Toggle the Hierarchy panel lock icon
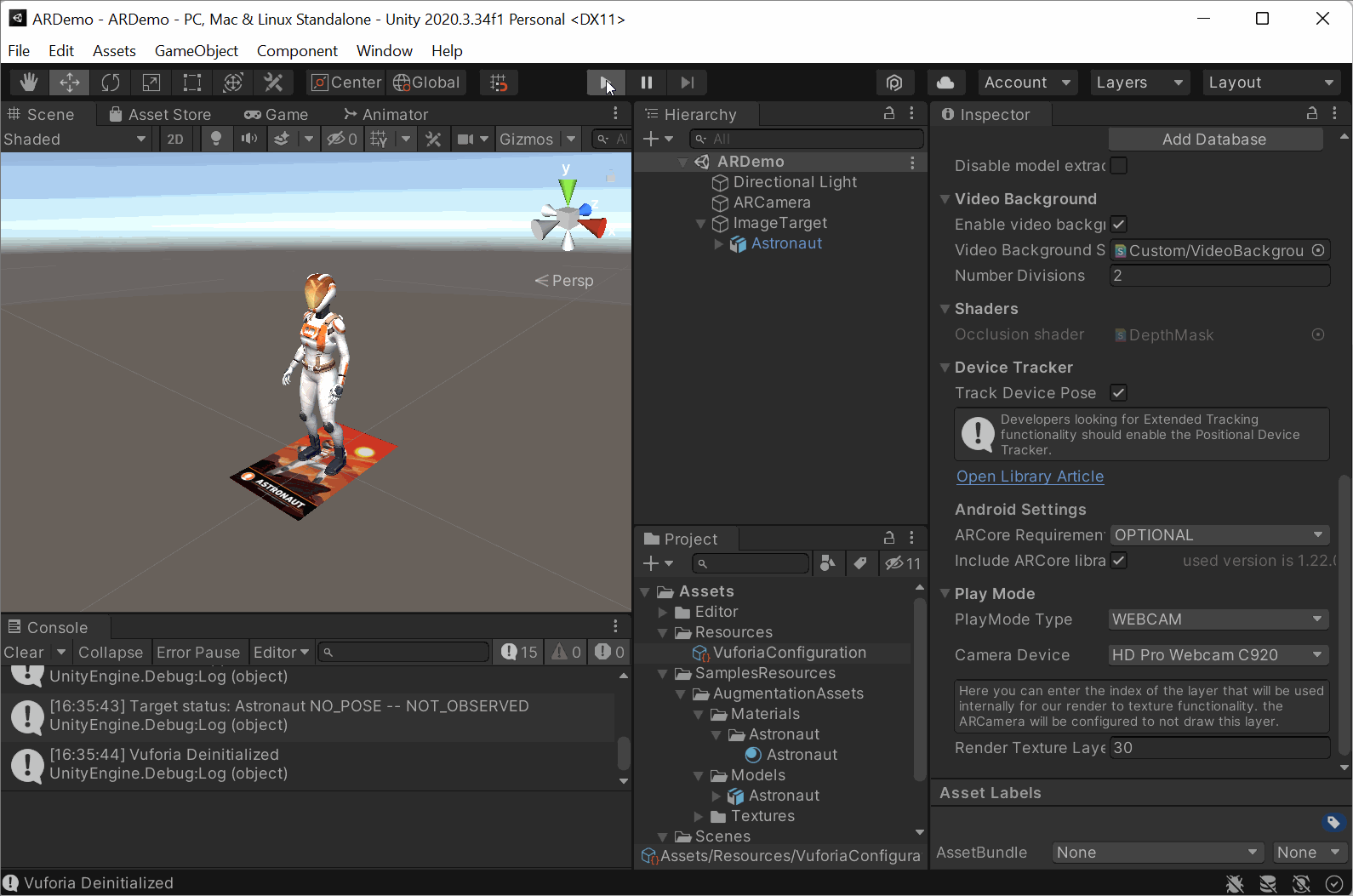The image size is (1353, 896). [x=889, y=113]
